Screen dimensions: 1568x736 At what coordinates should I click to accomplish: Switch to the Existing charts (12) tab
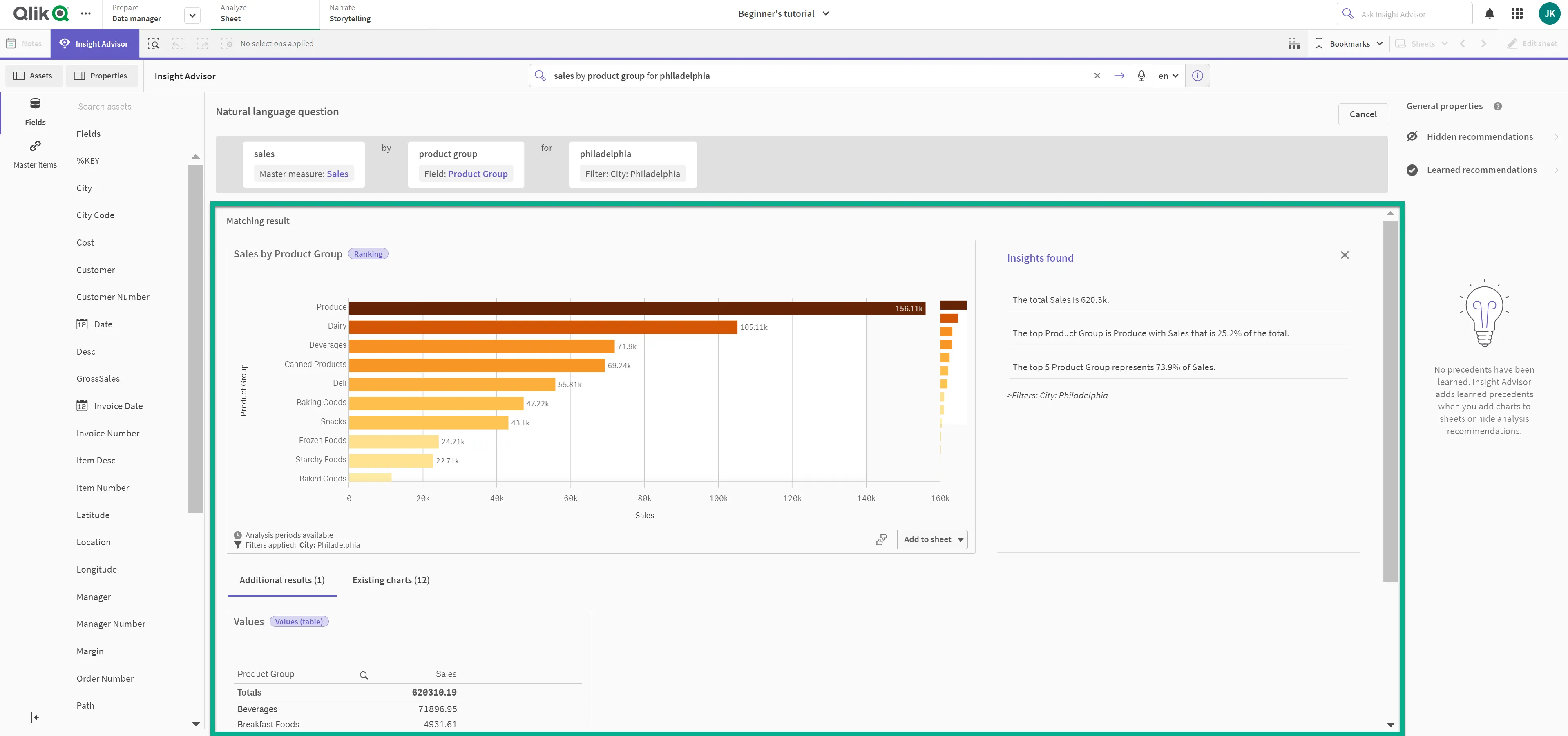coord(391,579)
